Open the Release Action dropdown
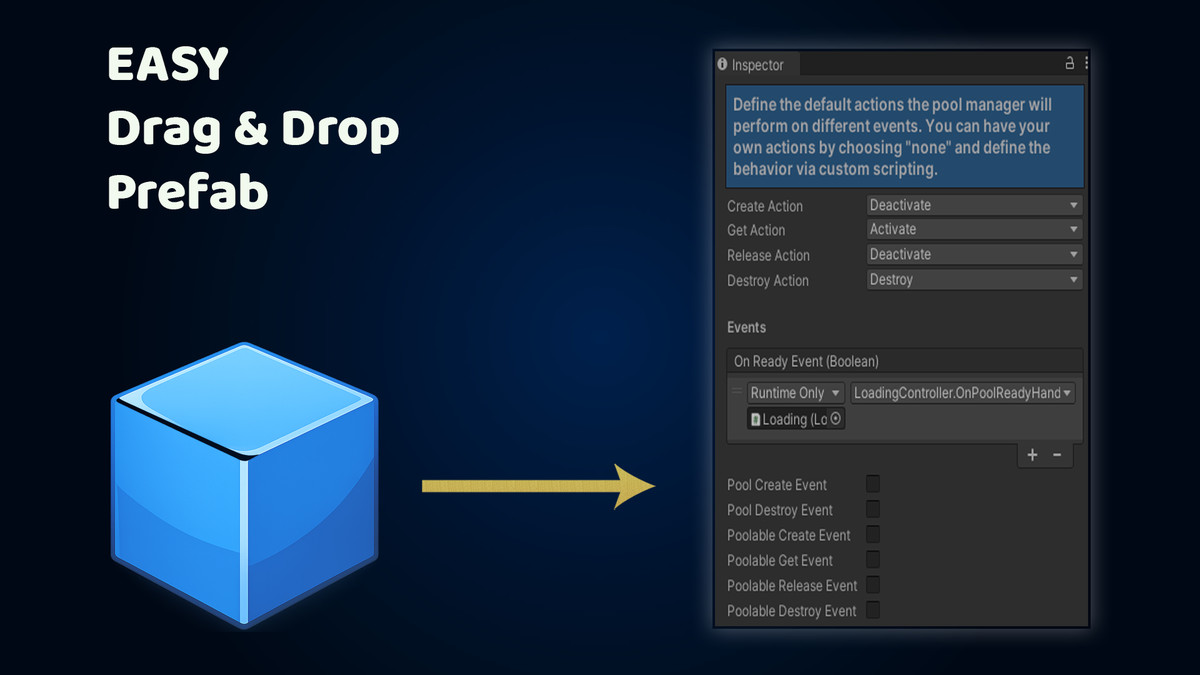 point(975,254)
